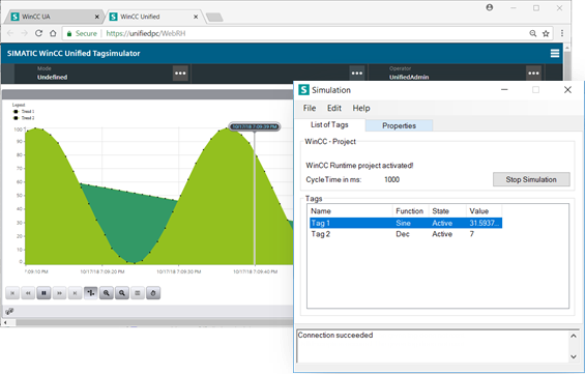Viewport: 585px width, 374px height.
Task: Click Trend 2 legend color marker
Action: 16,118
